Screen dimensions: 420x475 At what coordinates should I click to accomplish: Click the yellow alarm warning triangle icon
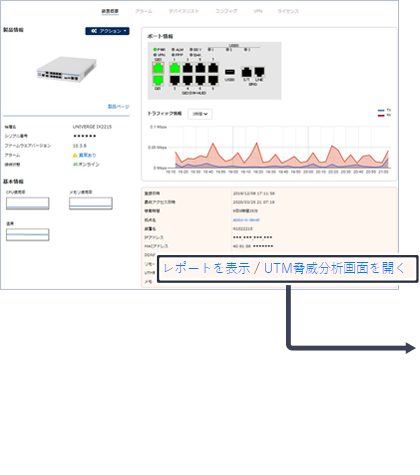[75, 155]
